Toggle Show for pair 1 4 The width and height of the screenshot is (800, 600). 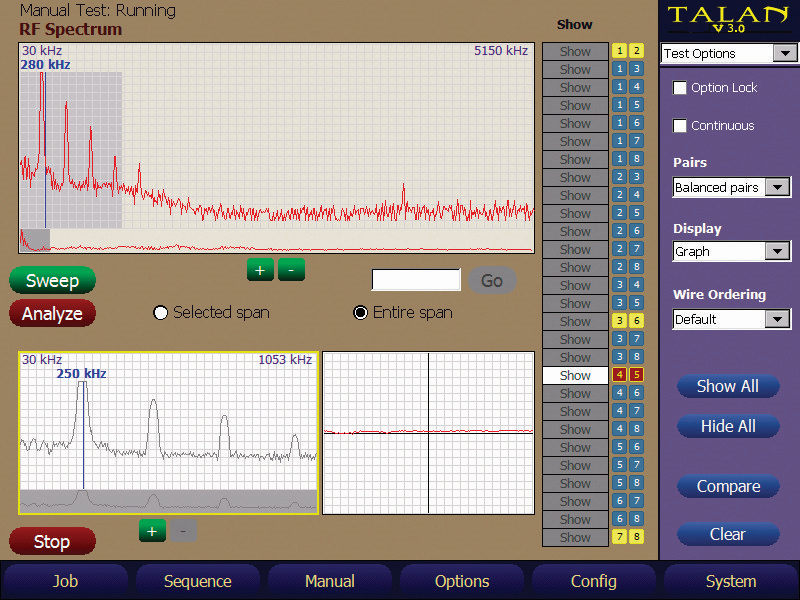[576, 87]
